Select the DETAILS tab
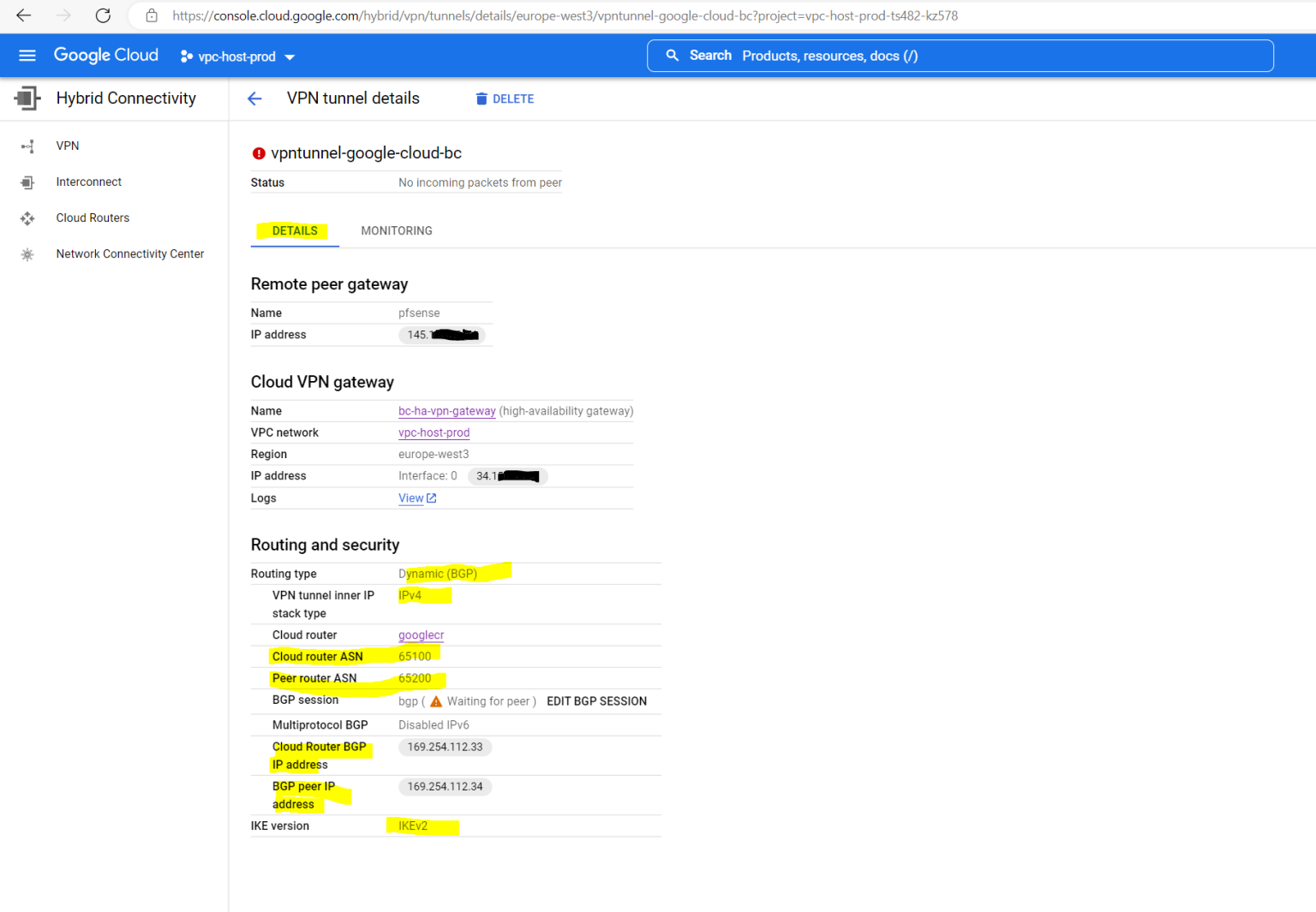Viewport: 1316px width, 912px height. tap(295, 230)
